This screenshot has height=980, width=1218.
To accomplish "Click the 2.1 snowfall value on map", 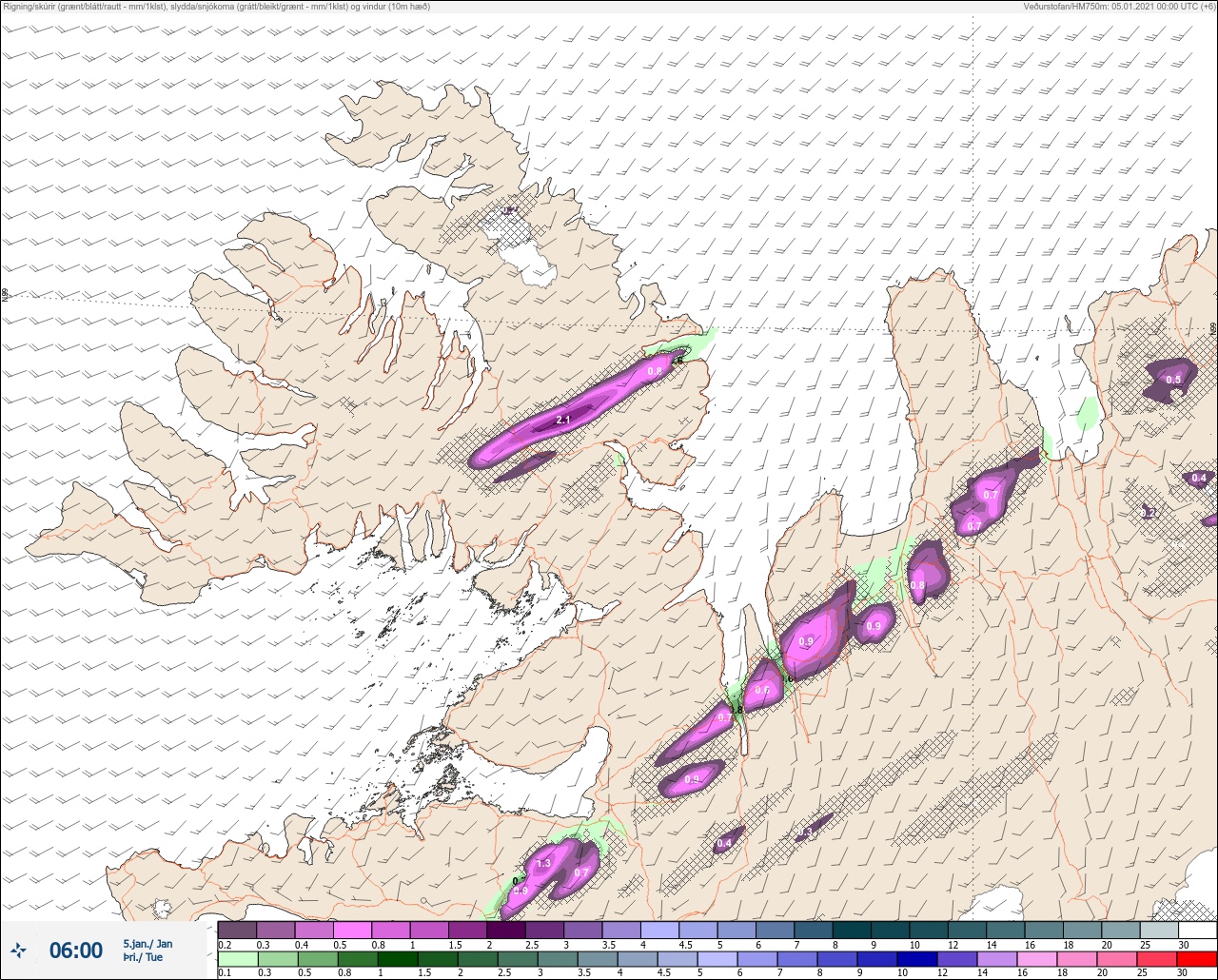I will [562, 420].
